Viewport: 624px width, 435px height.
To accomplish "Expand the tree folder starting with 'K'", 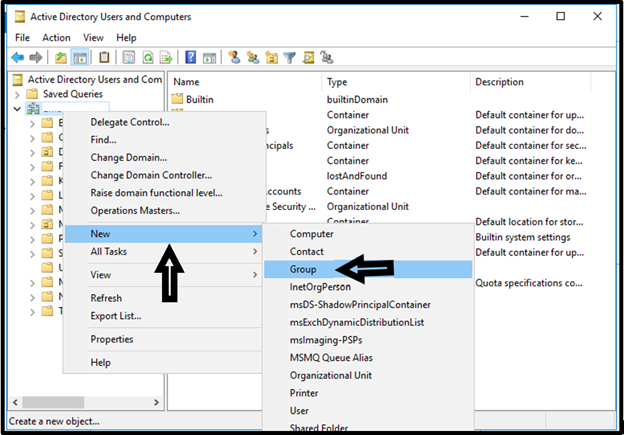I will 32,181.
